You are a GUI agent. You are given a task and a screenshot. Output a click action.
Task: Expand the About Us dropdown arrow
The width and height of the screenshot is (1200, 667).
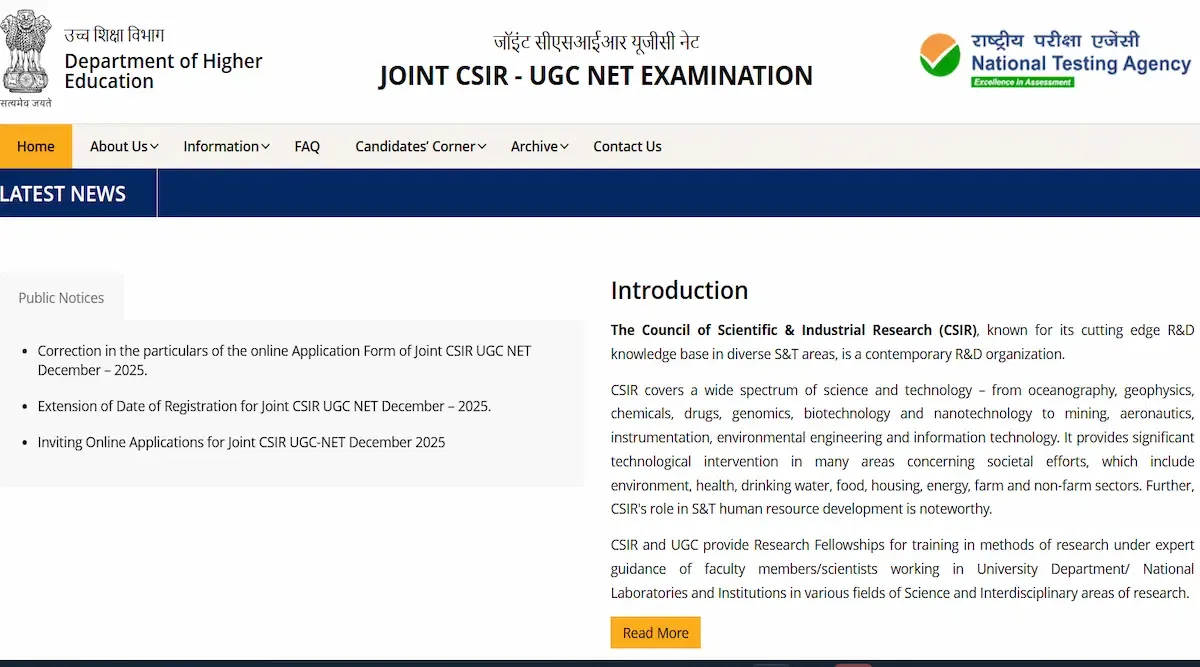pos(155,147)
